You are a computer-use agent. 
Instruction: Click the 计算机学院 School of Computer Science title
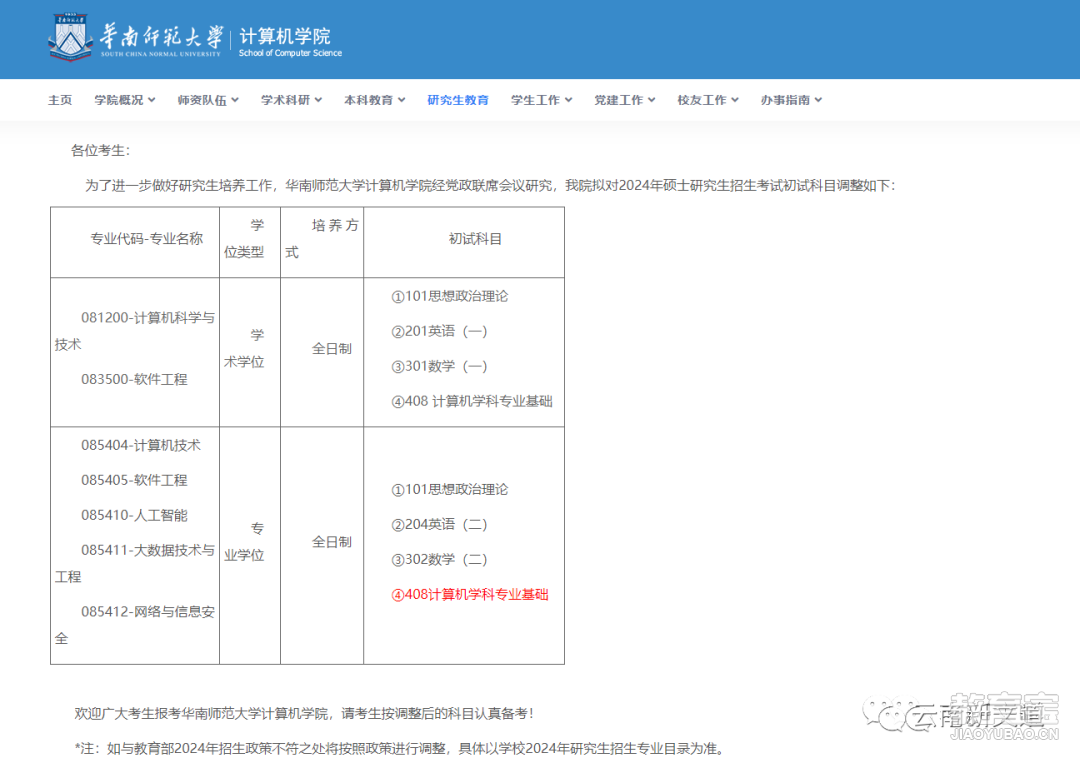click(290, 42)
